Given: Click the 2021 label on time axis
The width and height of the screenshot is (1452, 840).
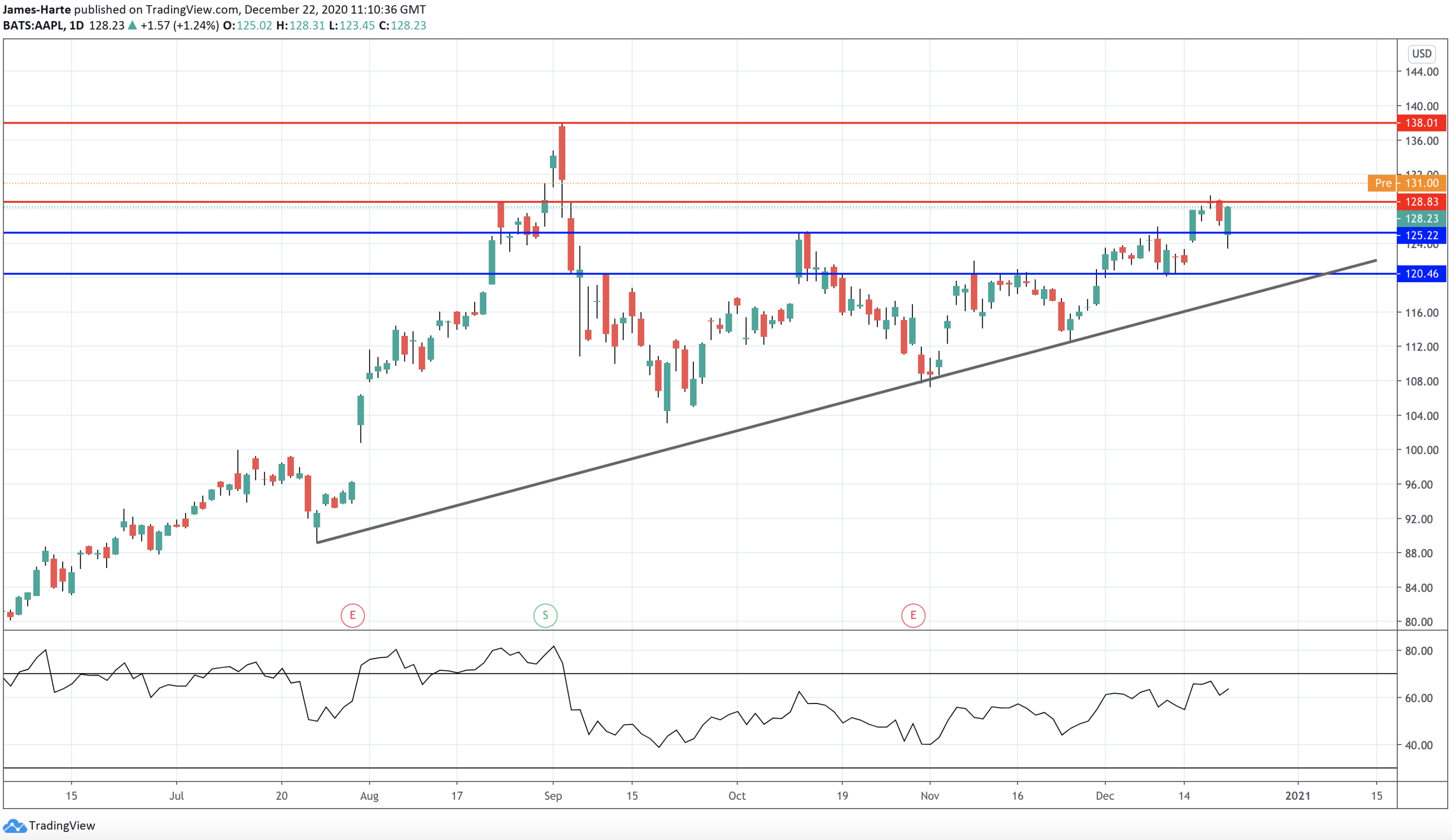Looking at the screenshot, I should [1297, 796].
